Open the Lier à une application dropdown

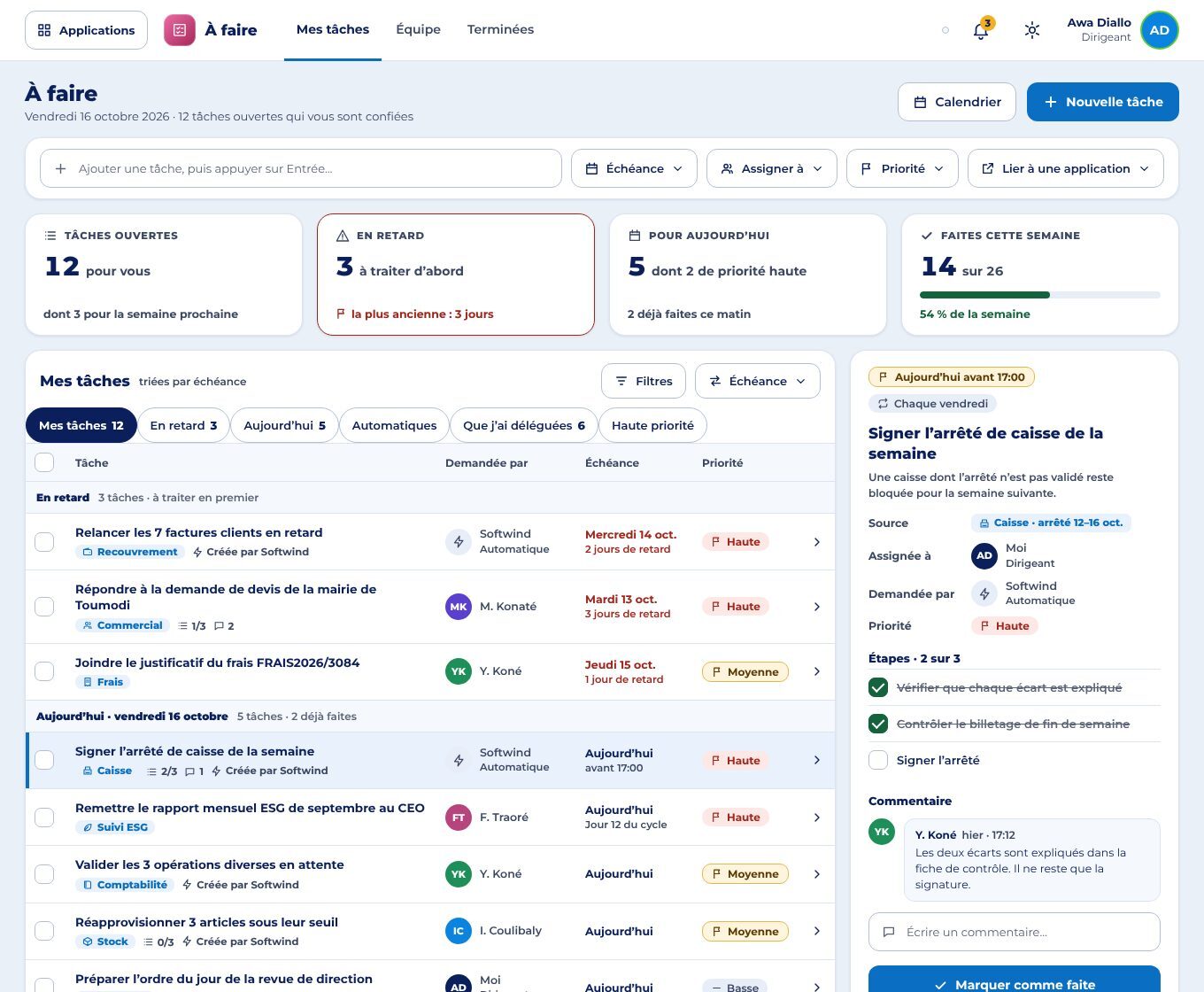tap(1066, 168)
